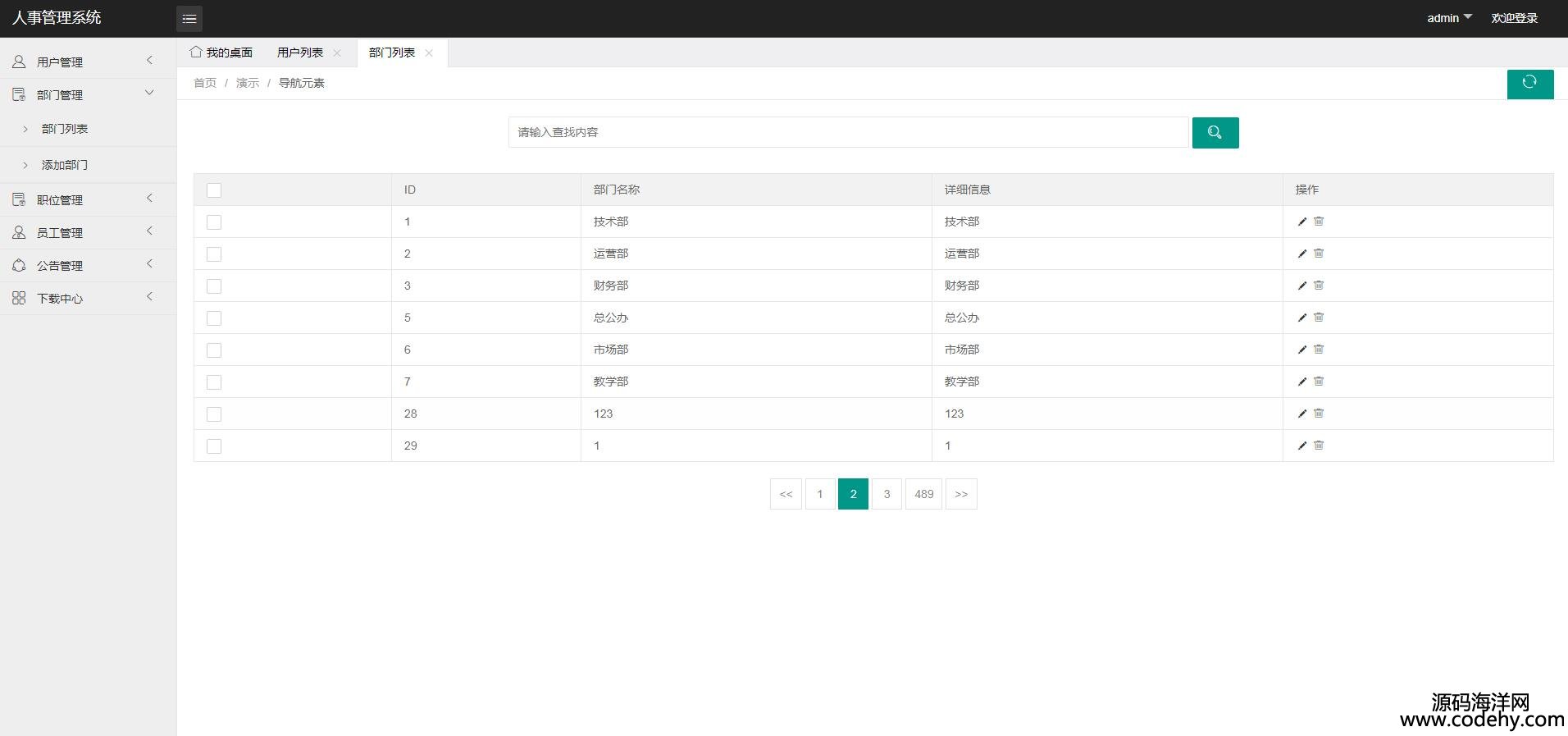The width and height of the screenshot is (1568, 736).
Task: Check the box for the 财务部 row
Action: 214,286
